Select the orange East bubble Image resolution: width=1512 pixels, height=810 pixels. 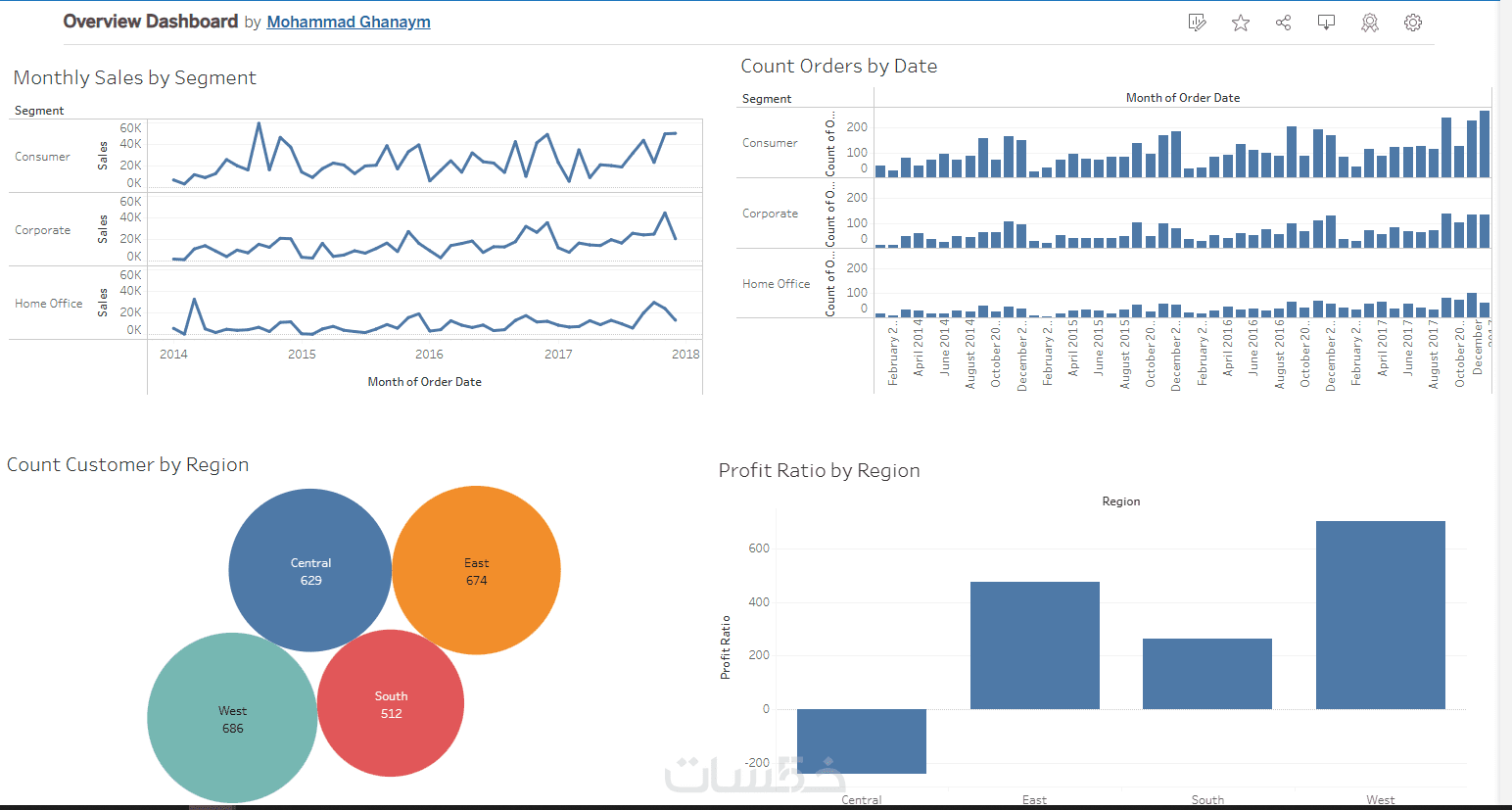click(x=476, y=570)
